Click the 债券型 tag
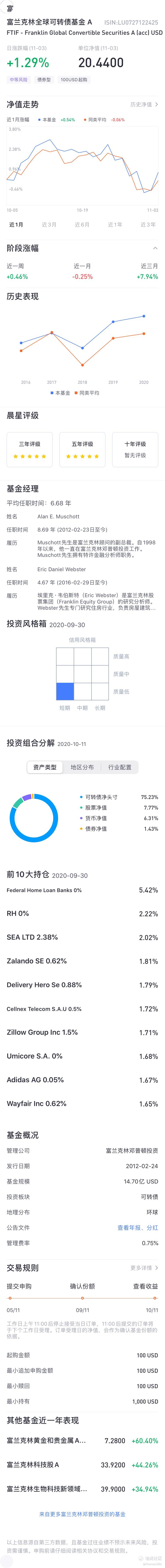Viewport: 165px width, 1568px height. click(x=44, y=80)
